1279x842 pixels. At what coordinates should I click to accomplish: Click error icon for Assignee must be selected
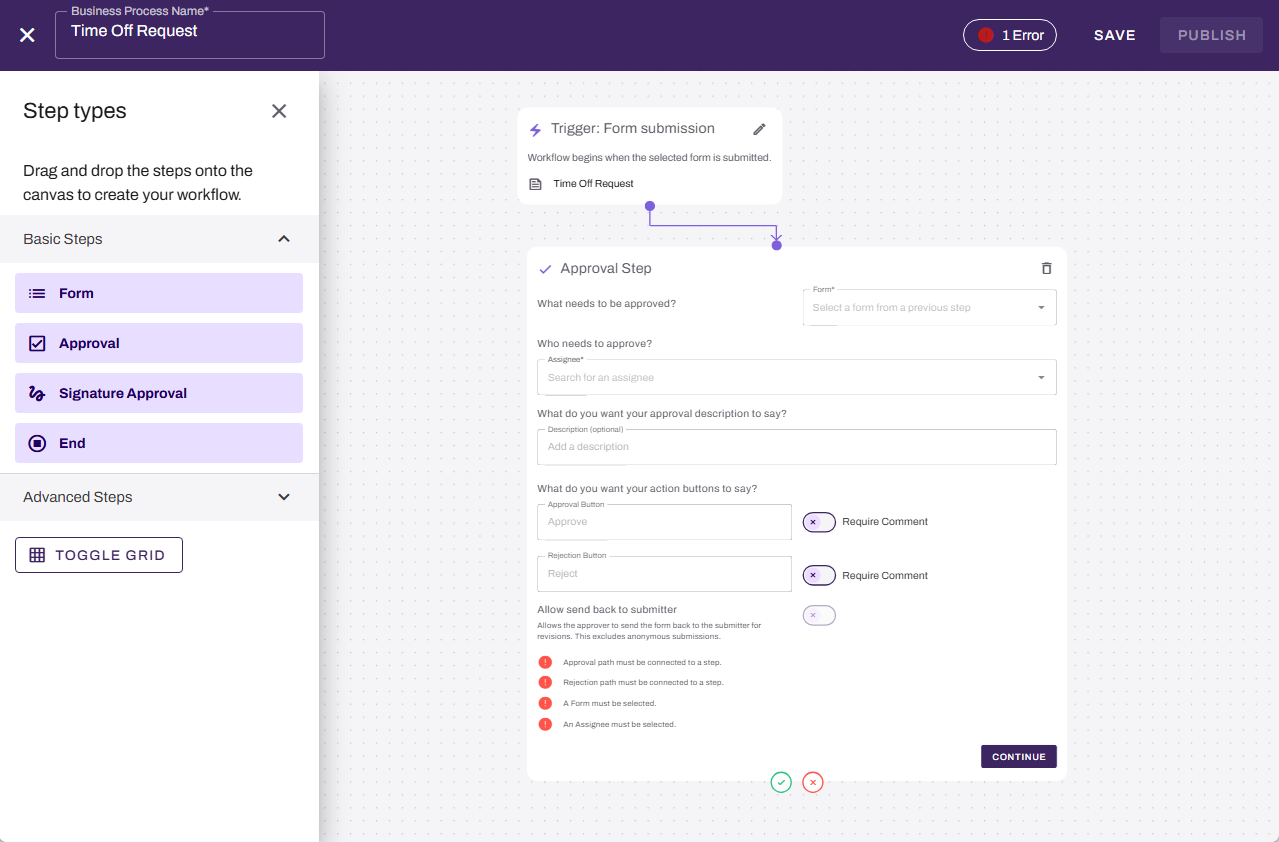(x=545, y=724)
